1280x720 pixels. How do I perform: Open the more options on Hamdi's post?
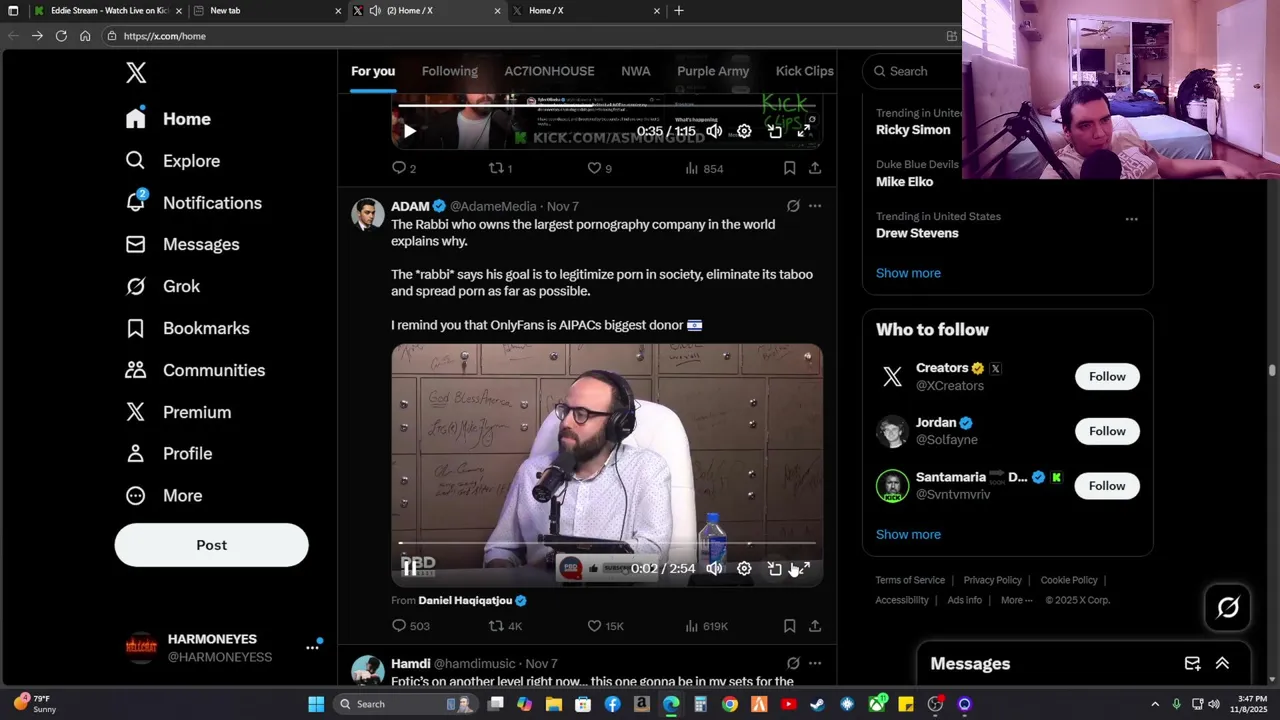[815, 663]
